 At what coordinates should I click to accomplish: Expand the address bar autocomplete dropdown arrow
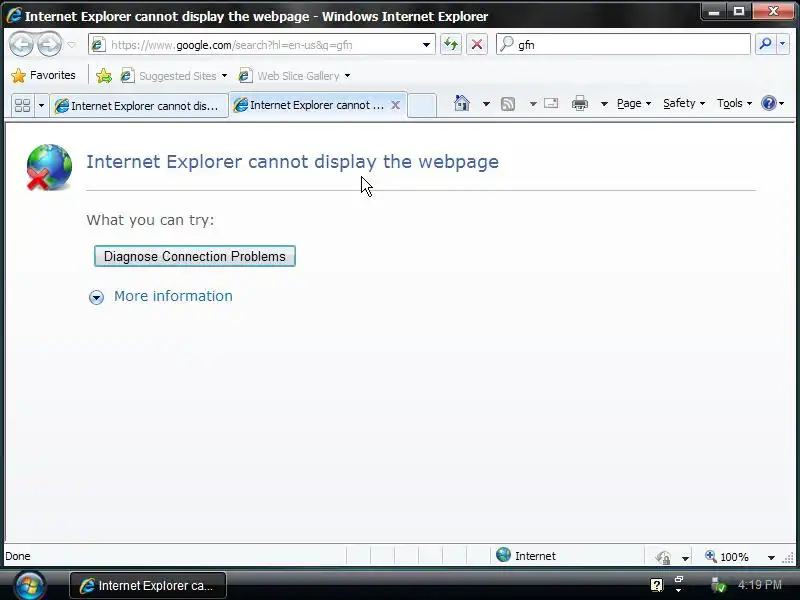(x=426, y=45)
